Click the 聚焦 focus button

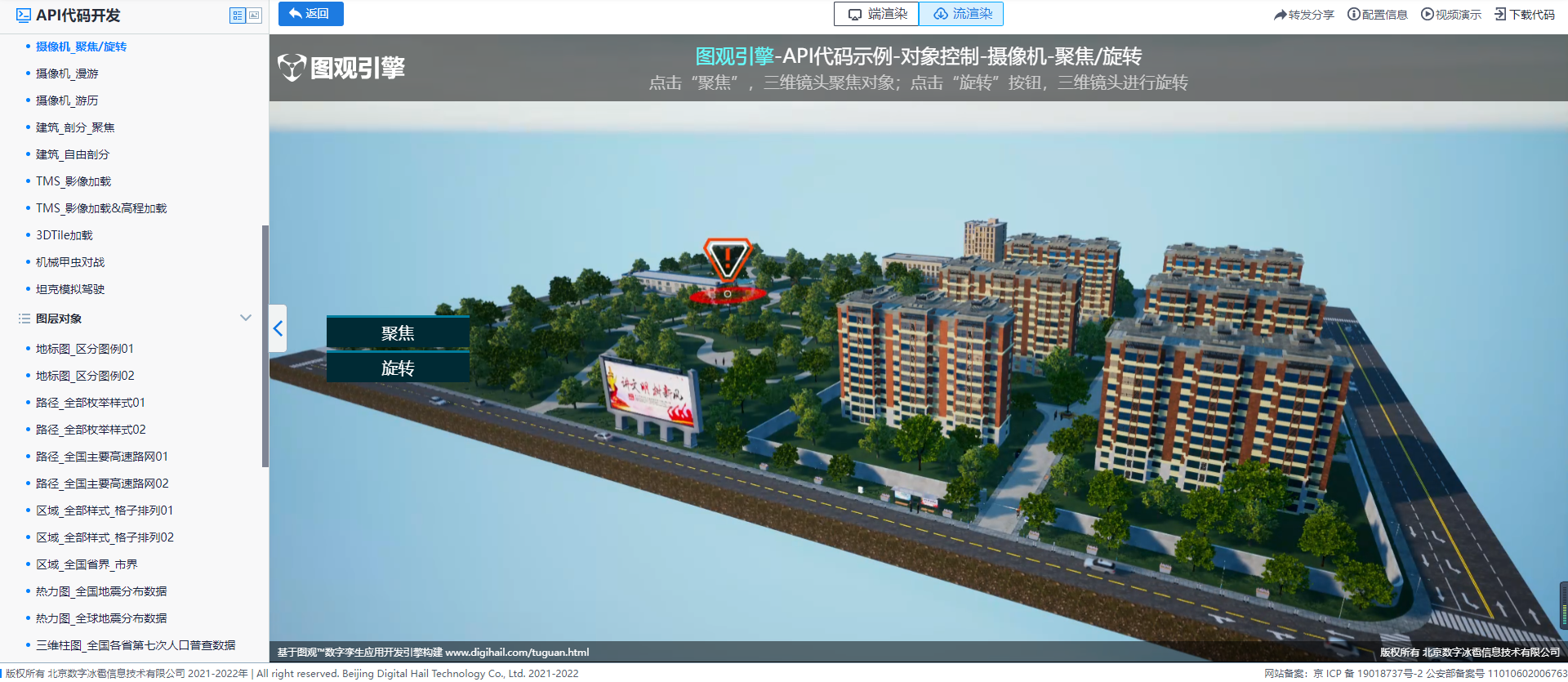click(x=398, y=332)
